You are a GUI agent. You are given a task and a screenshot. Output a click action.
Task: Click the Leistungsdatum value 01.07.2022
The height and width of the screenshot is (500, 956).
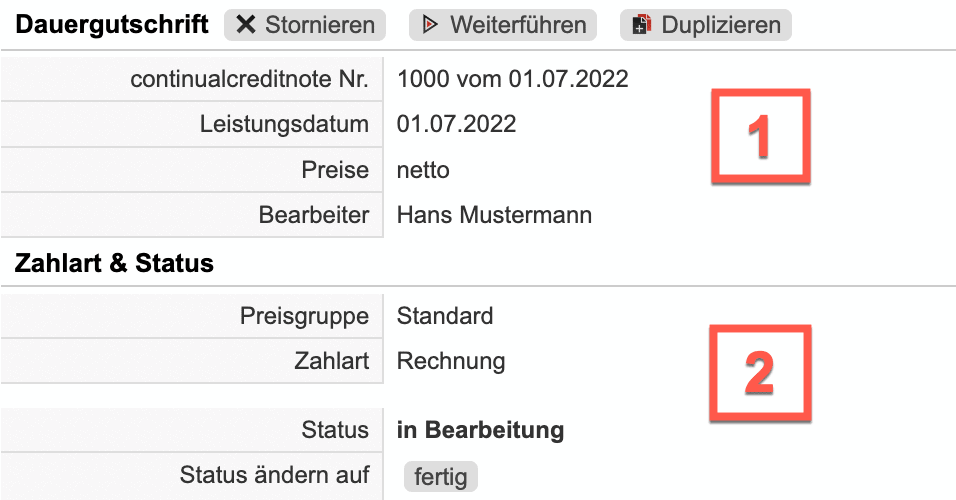pyautogui.click(x=456, y=124)
